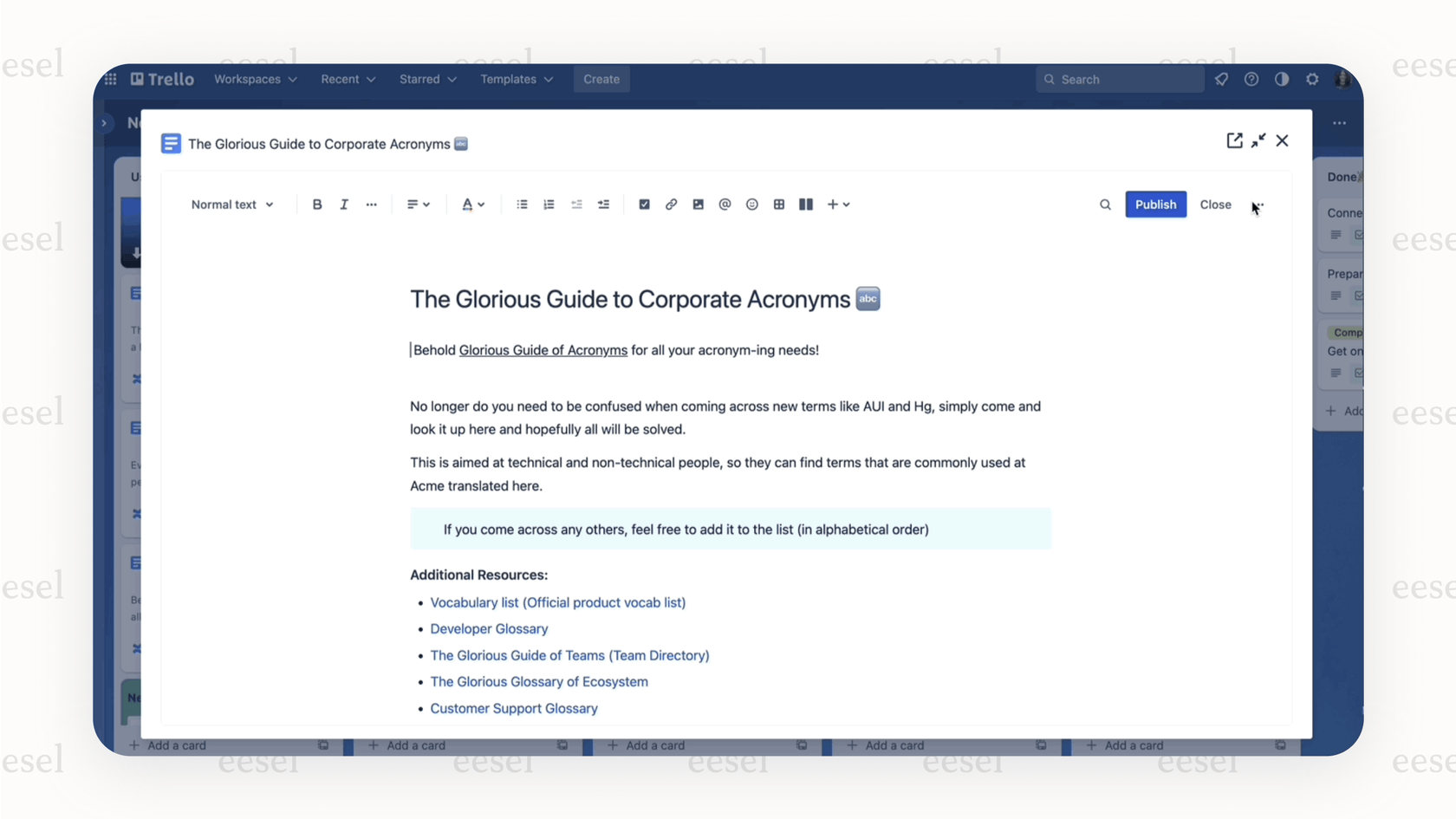
Task: Open the Developer Glossary link
Action: click(x=489, y=628)
